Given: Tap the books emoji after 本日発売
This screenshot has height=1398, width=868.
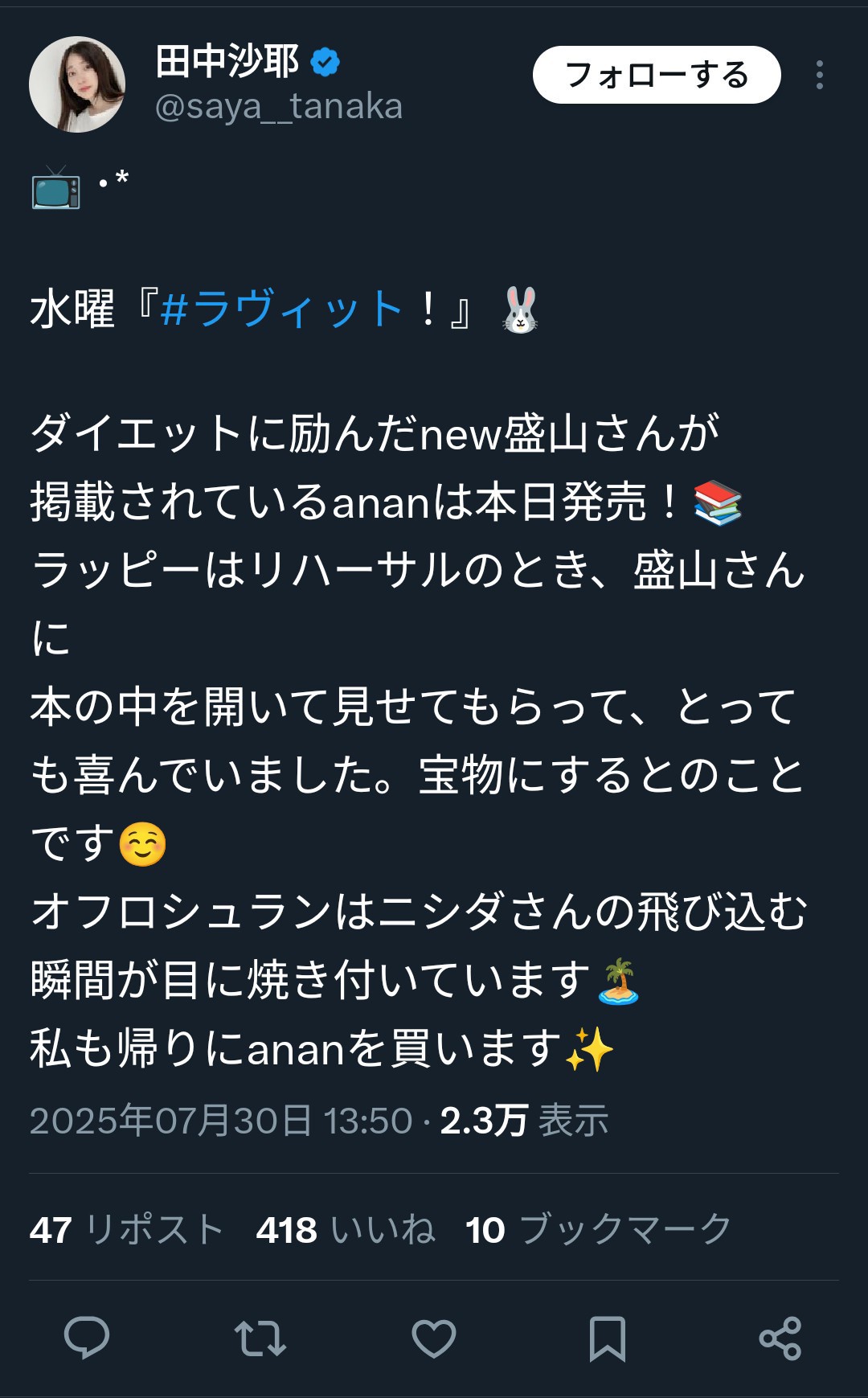Looking at the screenshot, I should (x=718, y=503).
